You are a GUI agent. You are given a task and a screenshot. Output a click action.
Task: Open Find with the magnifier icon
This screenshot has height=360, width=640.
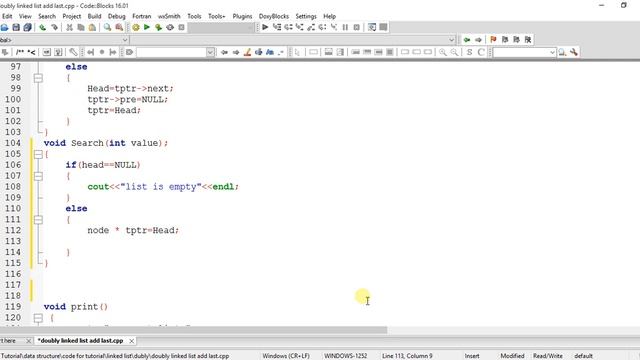[107, 27]
